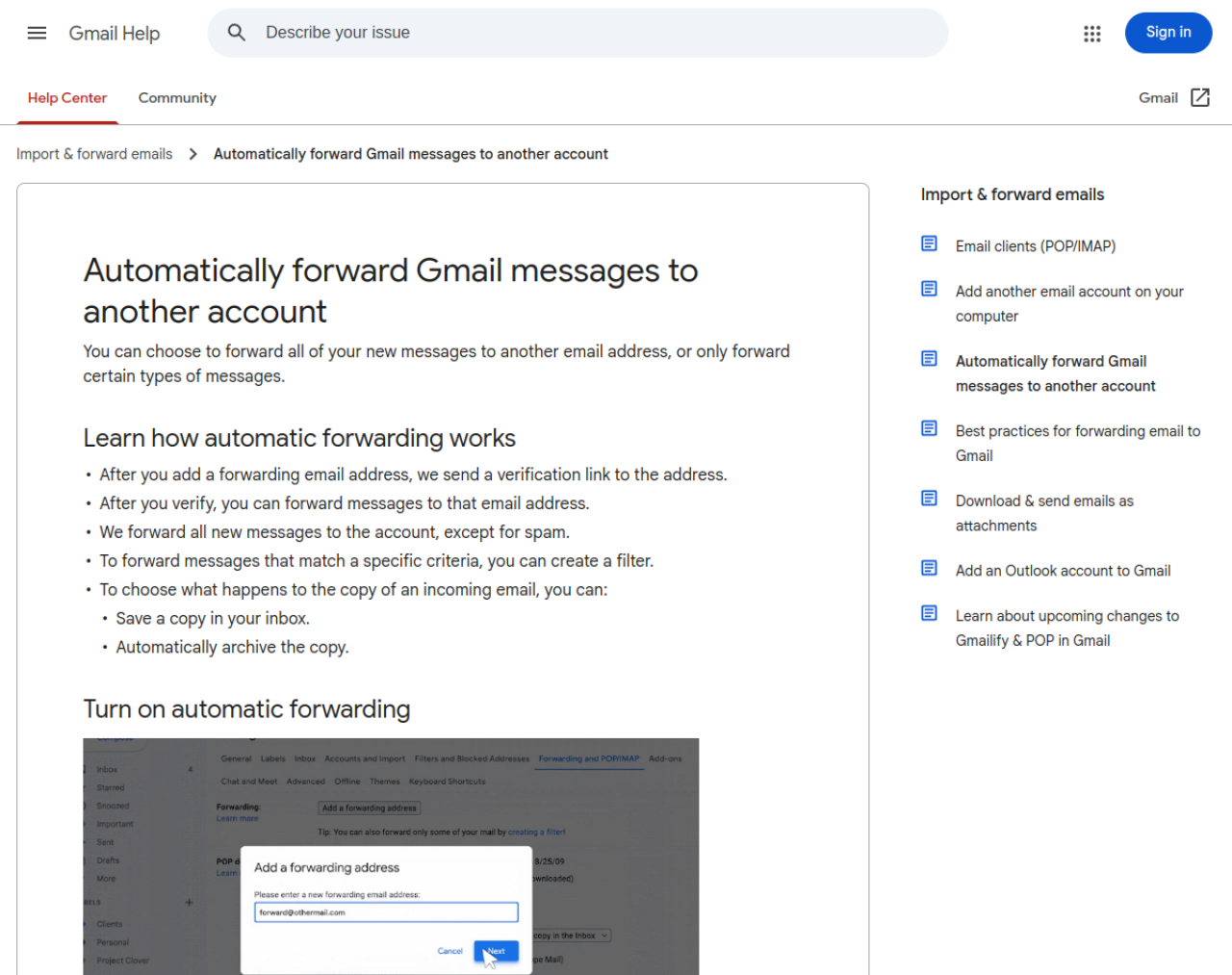Open Automatically forward Gmail messages sidebar link
The width and height of the screenshot is (1232, 975).
pos(1055,373)
